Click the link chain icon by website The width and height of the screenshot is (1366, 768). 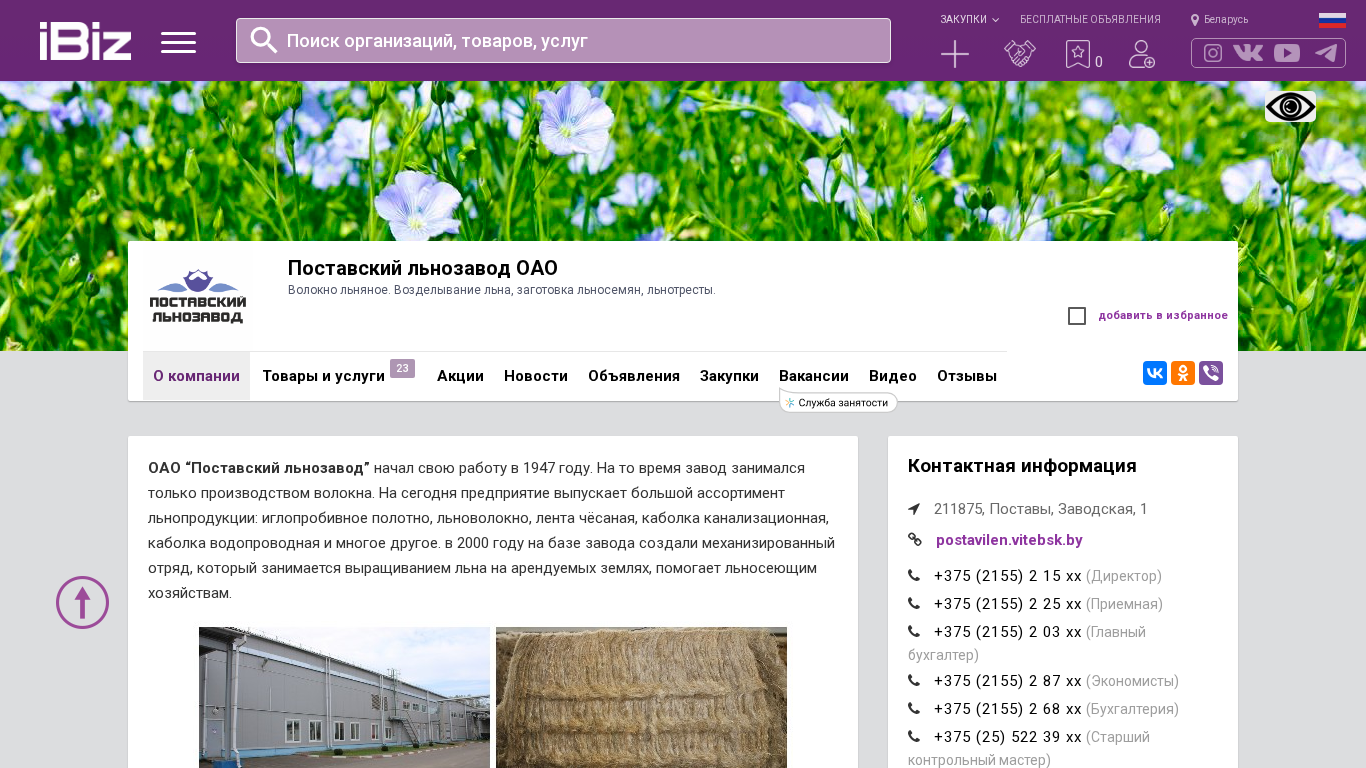point(914,540)
